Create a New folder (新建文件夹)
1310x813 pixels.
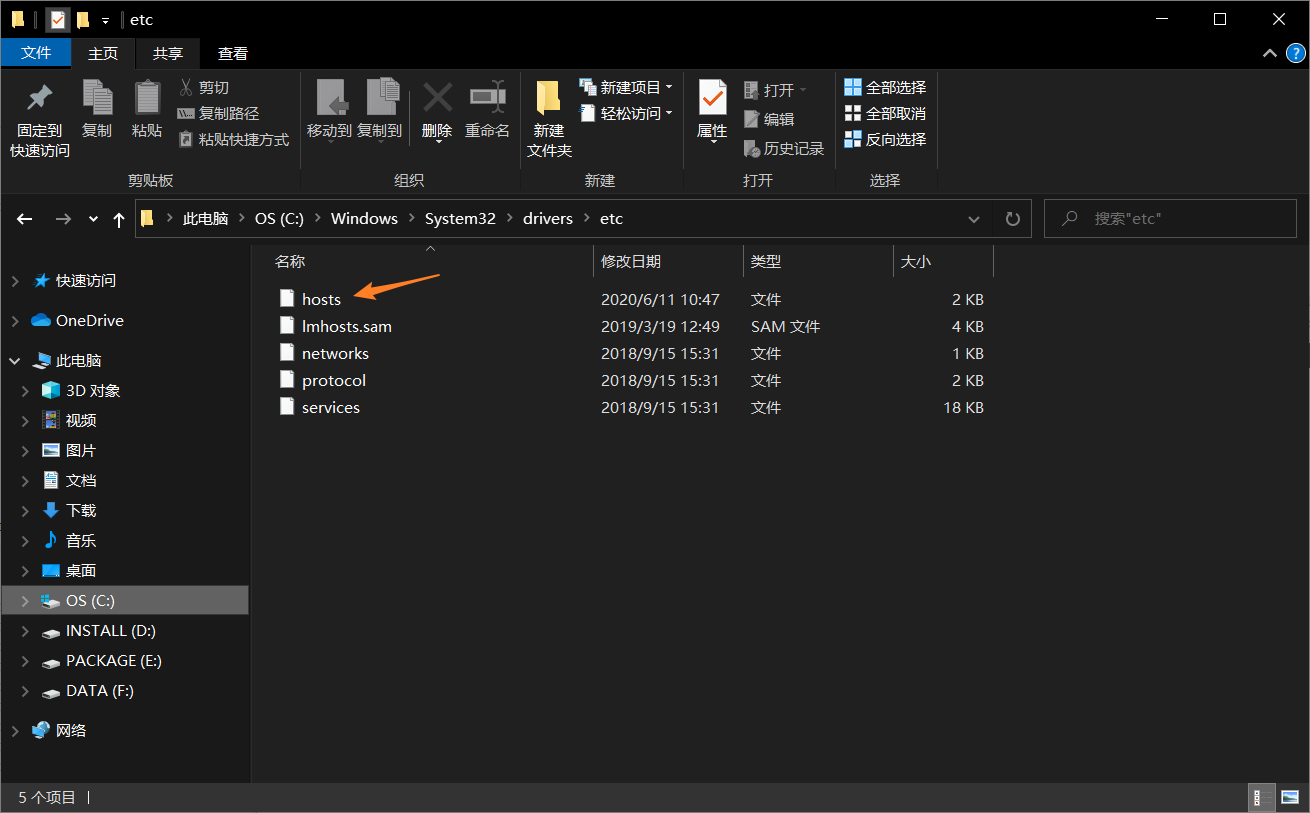tap(549, 118)
